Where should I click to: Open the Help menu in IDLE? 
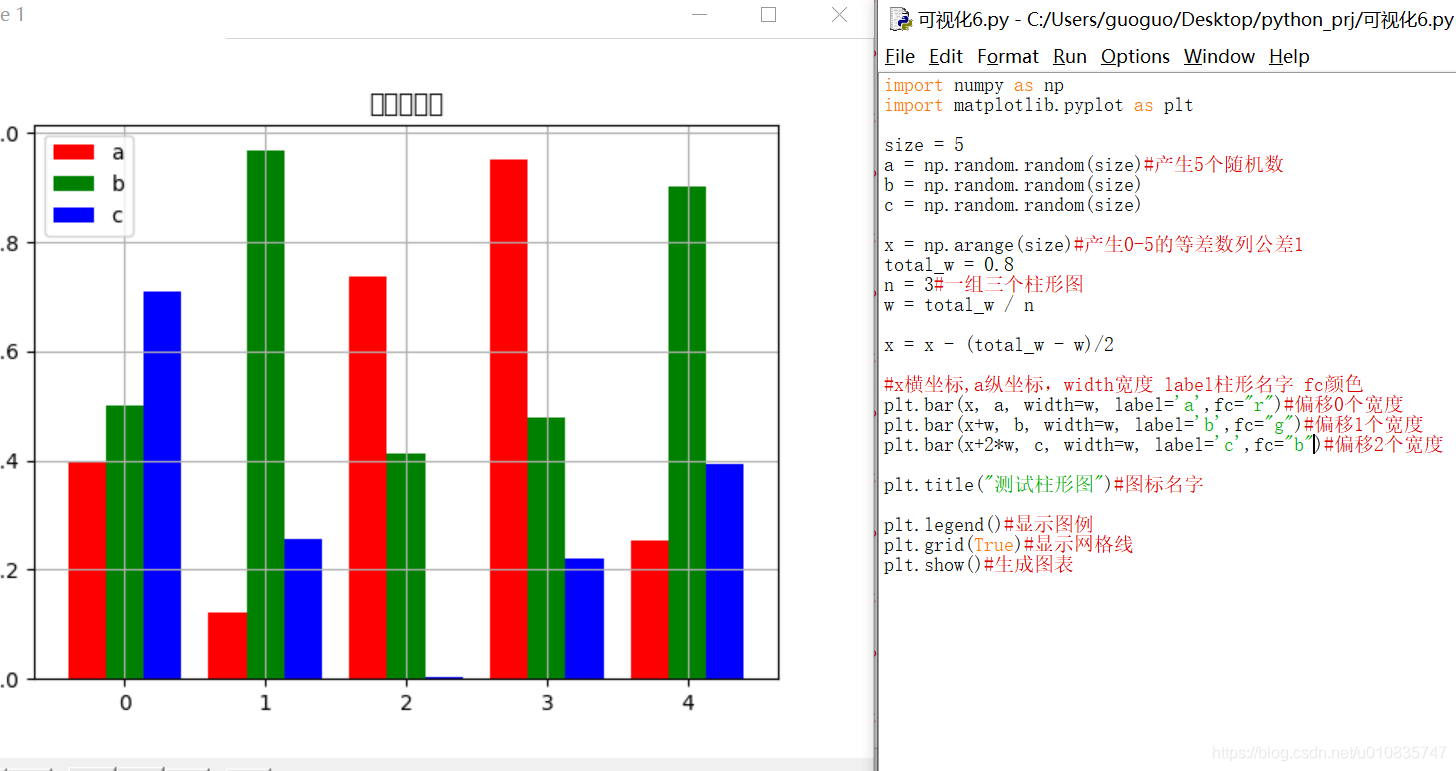point(1289,57)
